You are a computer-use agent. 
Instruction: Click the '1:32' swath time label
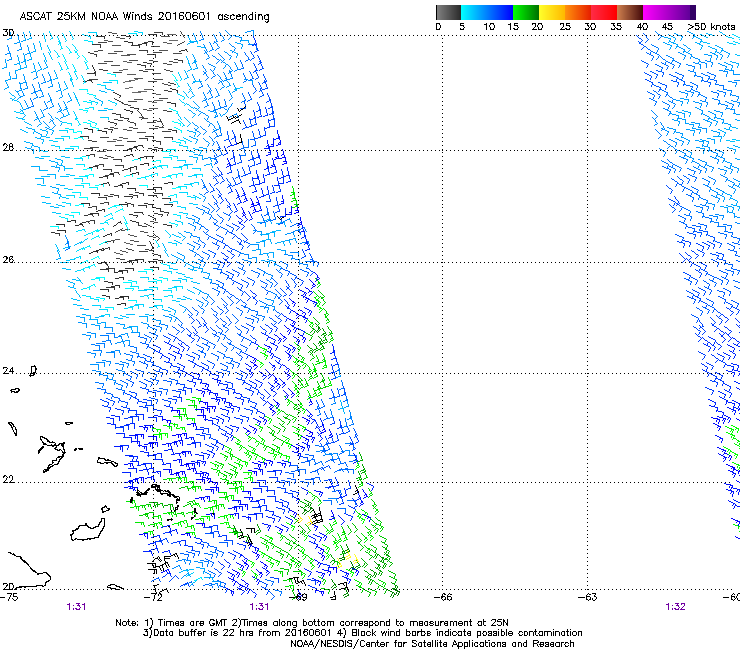(675, 607)
